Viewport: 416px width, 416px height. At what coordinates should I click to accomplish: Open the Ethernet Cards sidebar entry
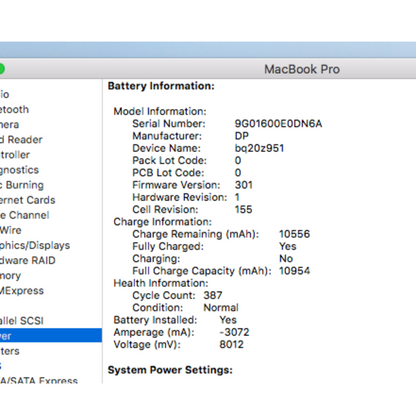[28, 200]
